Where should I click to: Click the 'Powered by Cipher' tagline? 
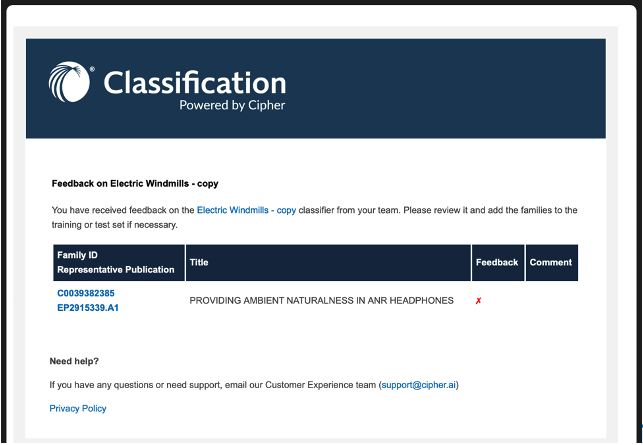(232, 105)
